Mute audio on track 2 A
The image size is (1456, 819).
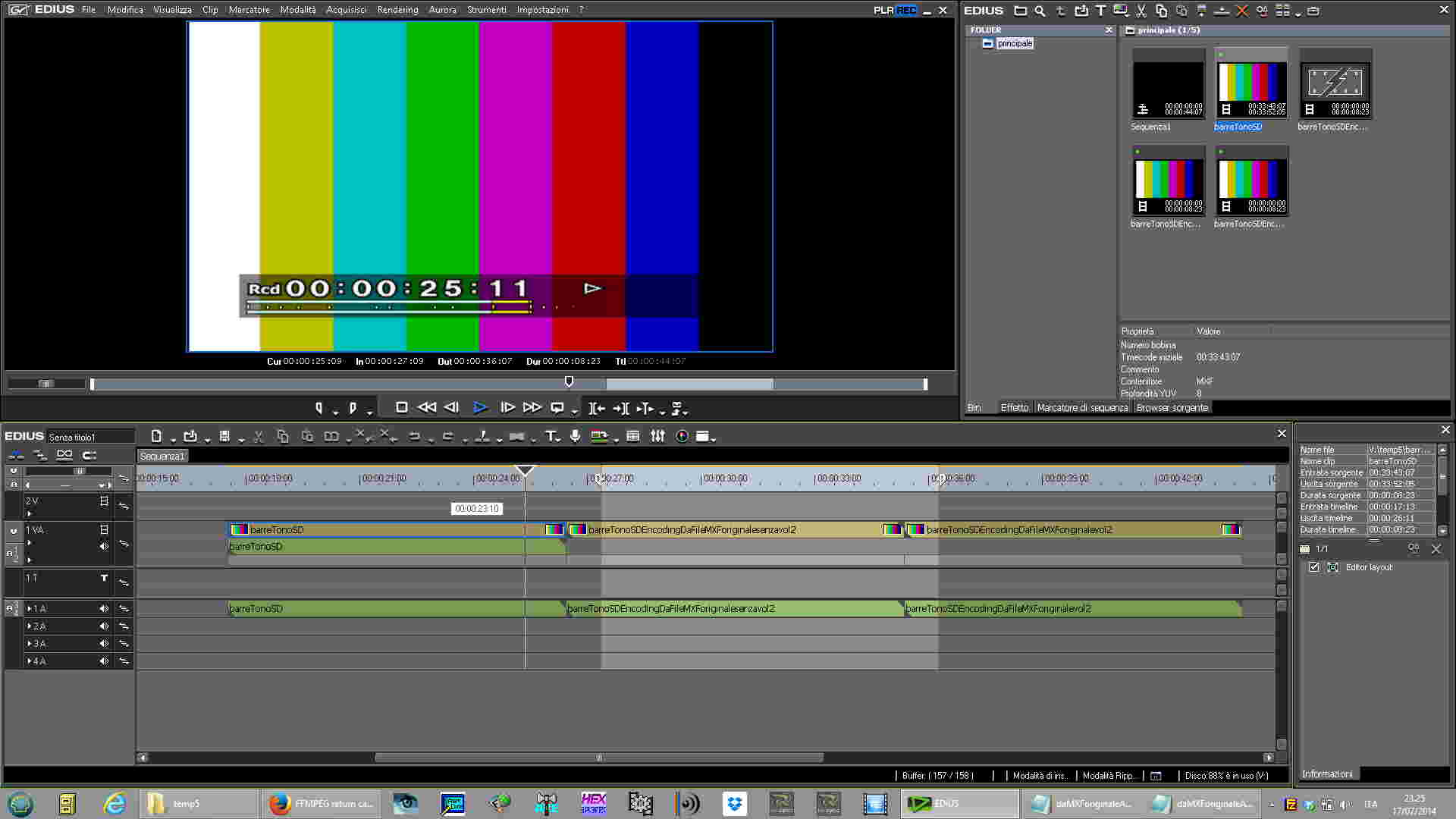pyautogui.click(x=104, y=626)
